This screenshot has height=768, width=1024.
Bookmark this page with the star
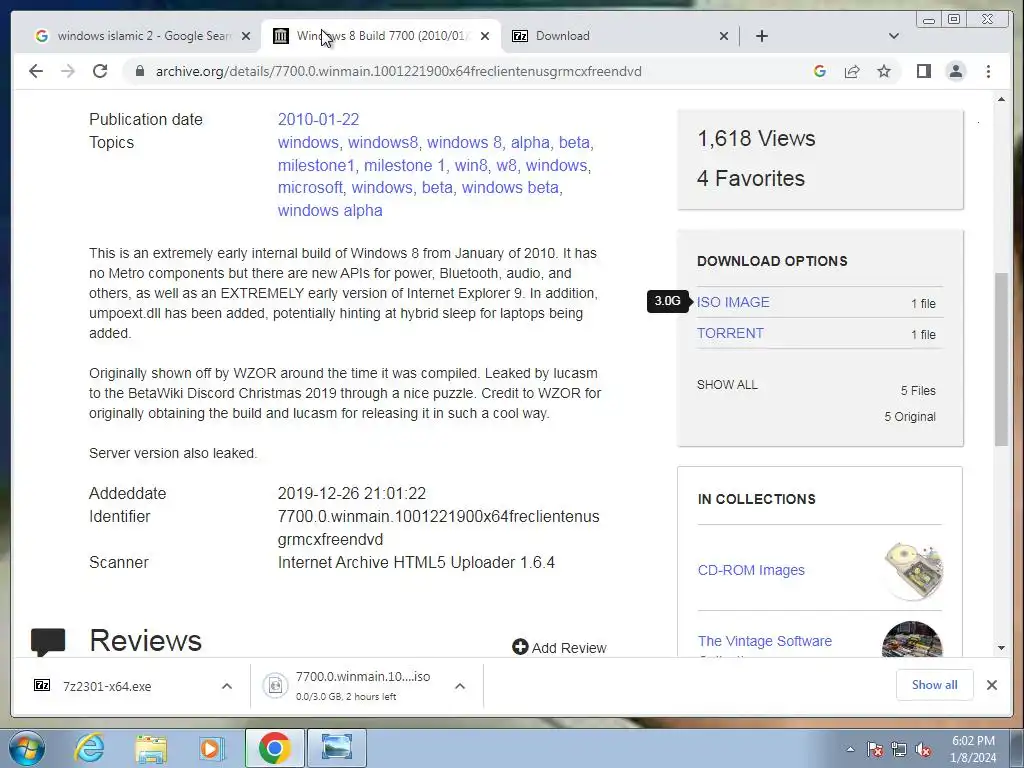coord(884,71)
